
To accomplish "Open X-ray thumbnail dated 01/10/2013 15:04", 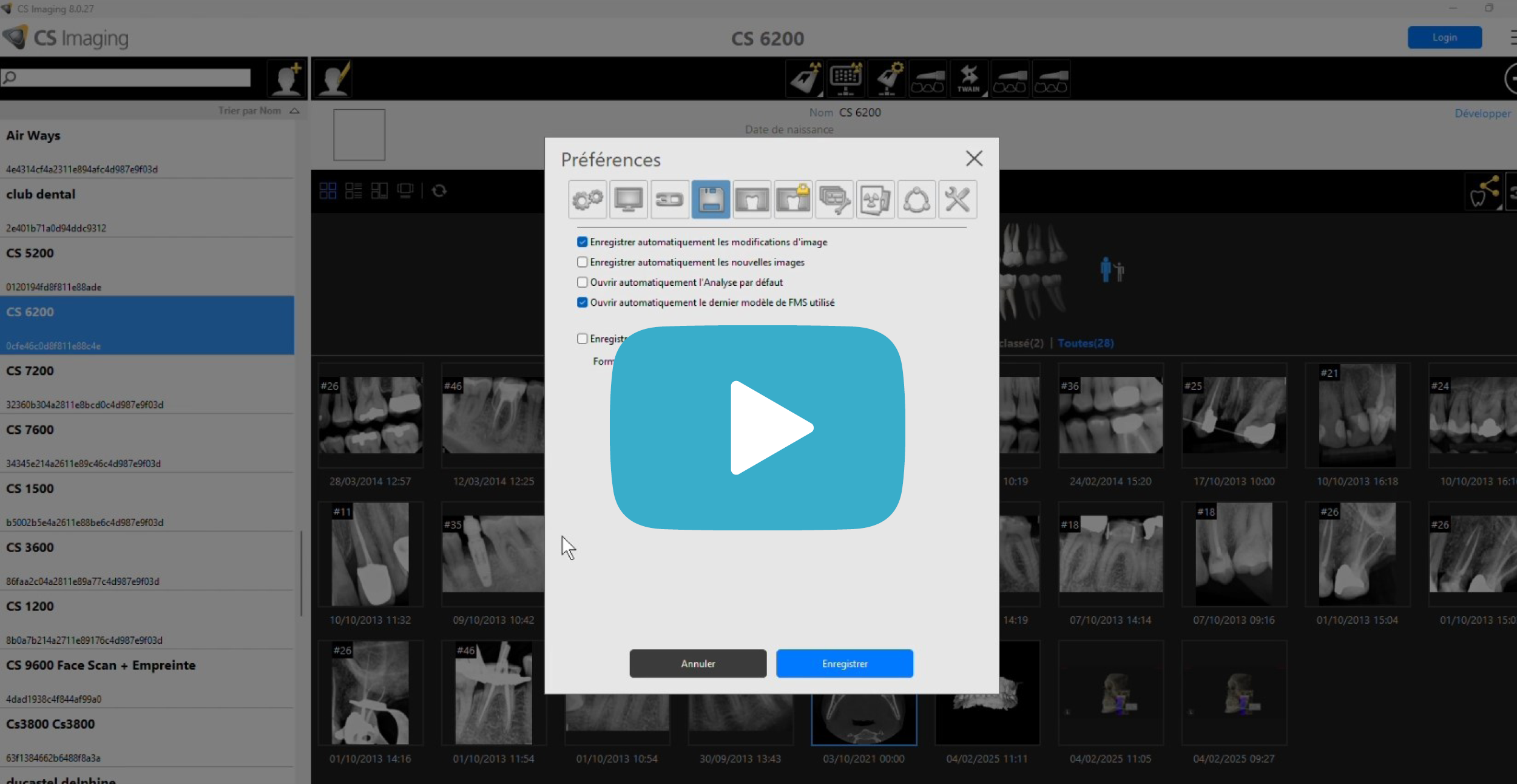I will (x=1357, y=554).
